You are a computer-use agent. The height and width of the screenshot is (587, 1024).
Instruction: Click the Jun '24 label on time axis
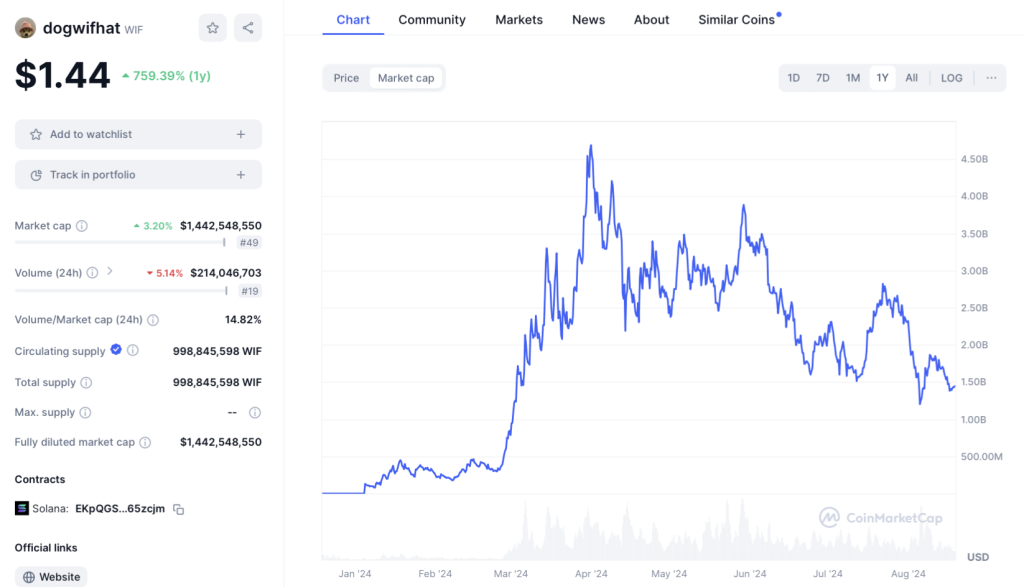pyautogui.click(x=750, y=574)
